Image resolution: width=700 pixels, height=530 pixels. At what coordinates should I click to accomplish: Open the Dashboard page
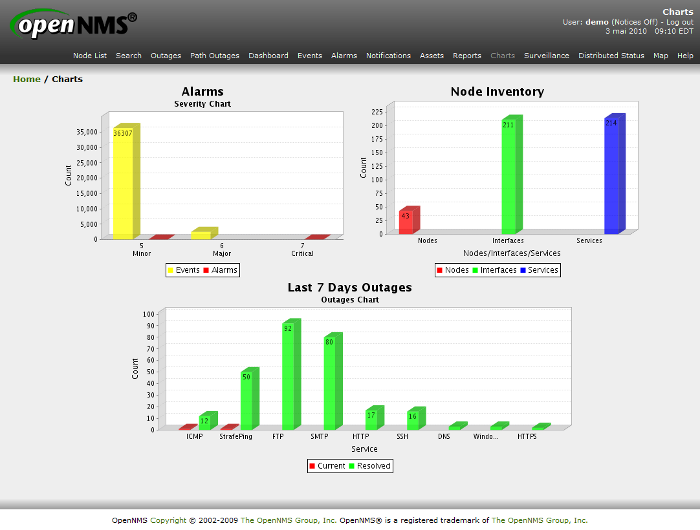pyautogui.click(x=268, y=56)
